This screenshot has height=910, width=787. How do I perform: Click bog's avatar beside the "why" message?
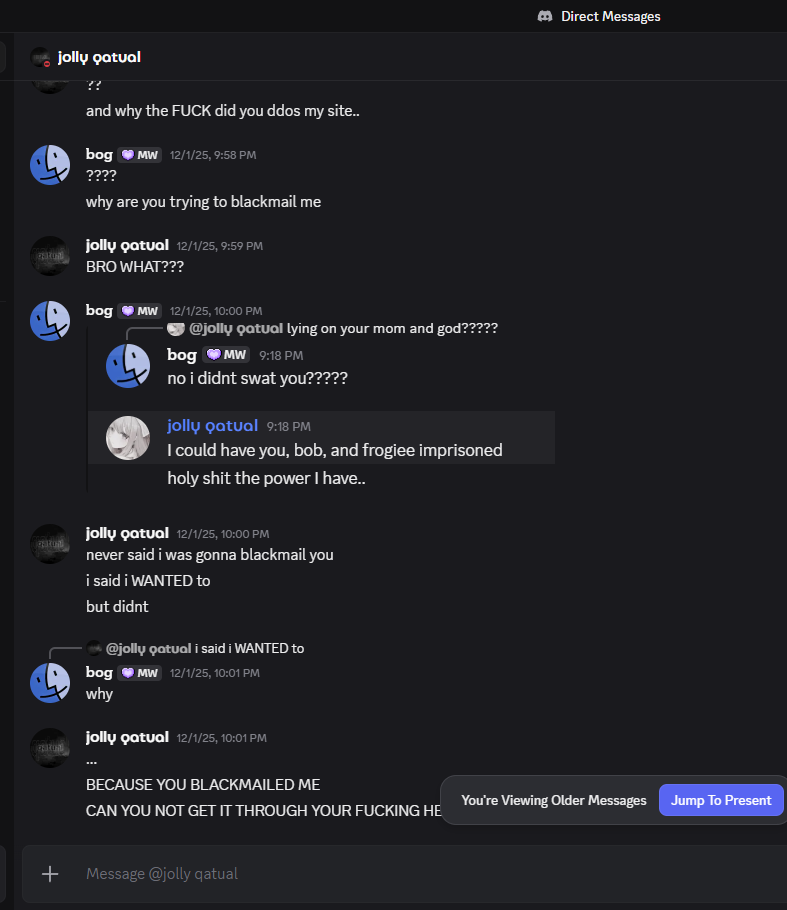click(50, 683)
